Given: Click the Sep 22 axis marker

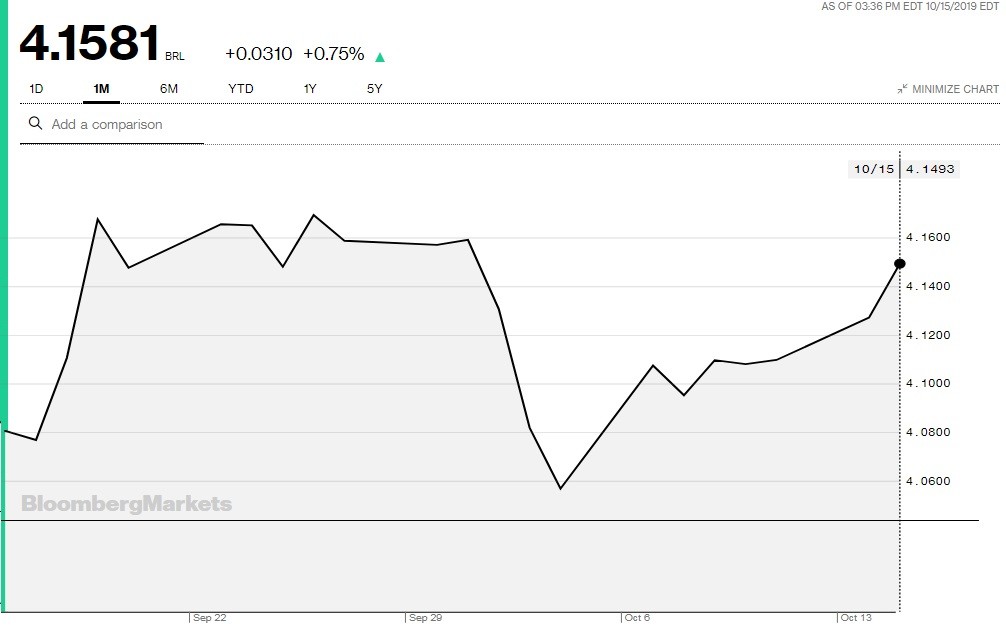Looking at the screenshot, I should point(210,618).
